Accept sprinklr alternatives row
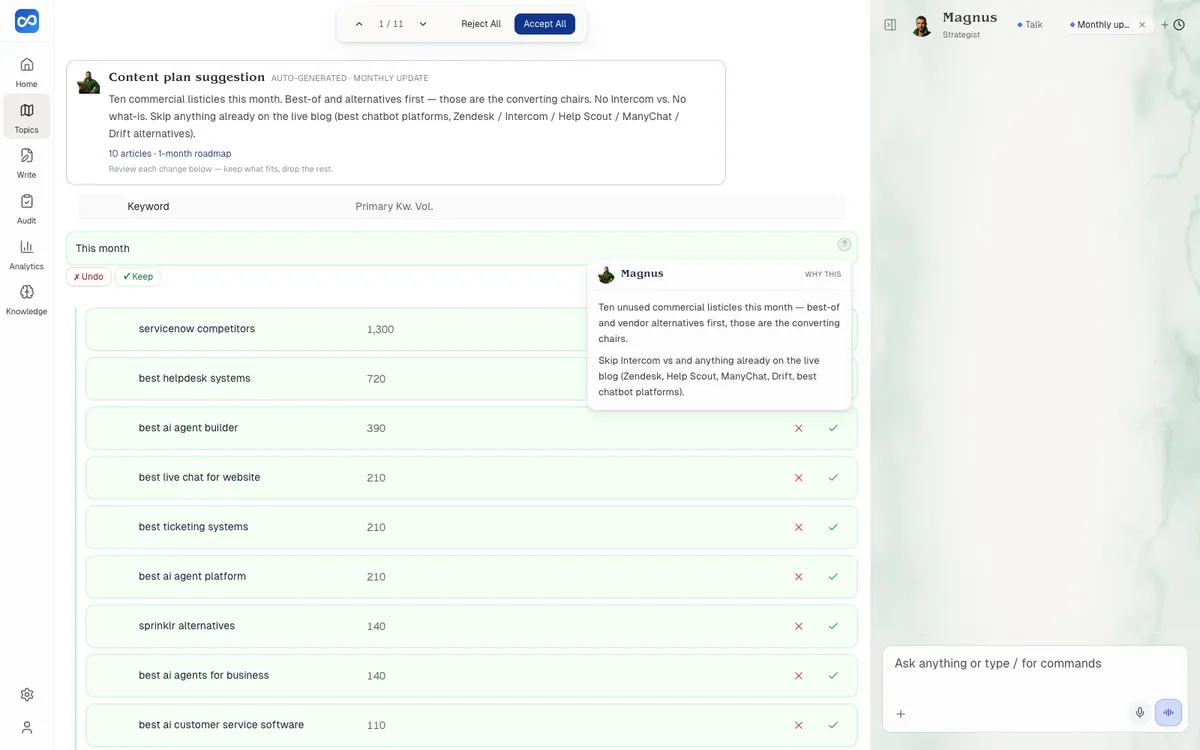1200x750 pixels. tap(833, 626)
